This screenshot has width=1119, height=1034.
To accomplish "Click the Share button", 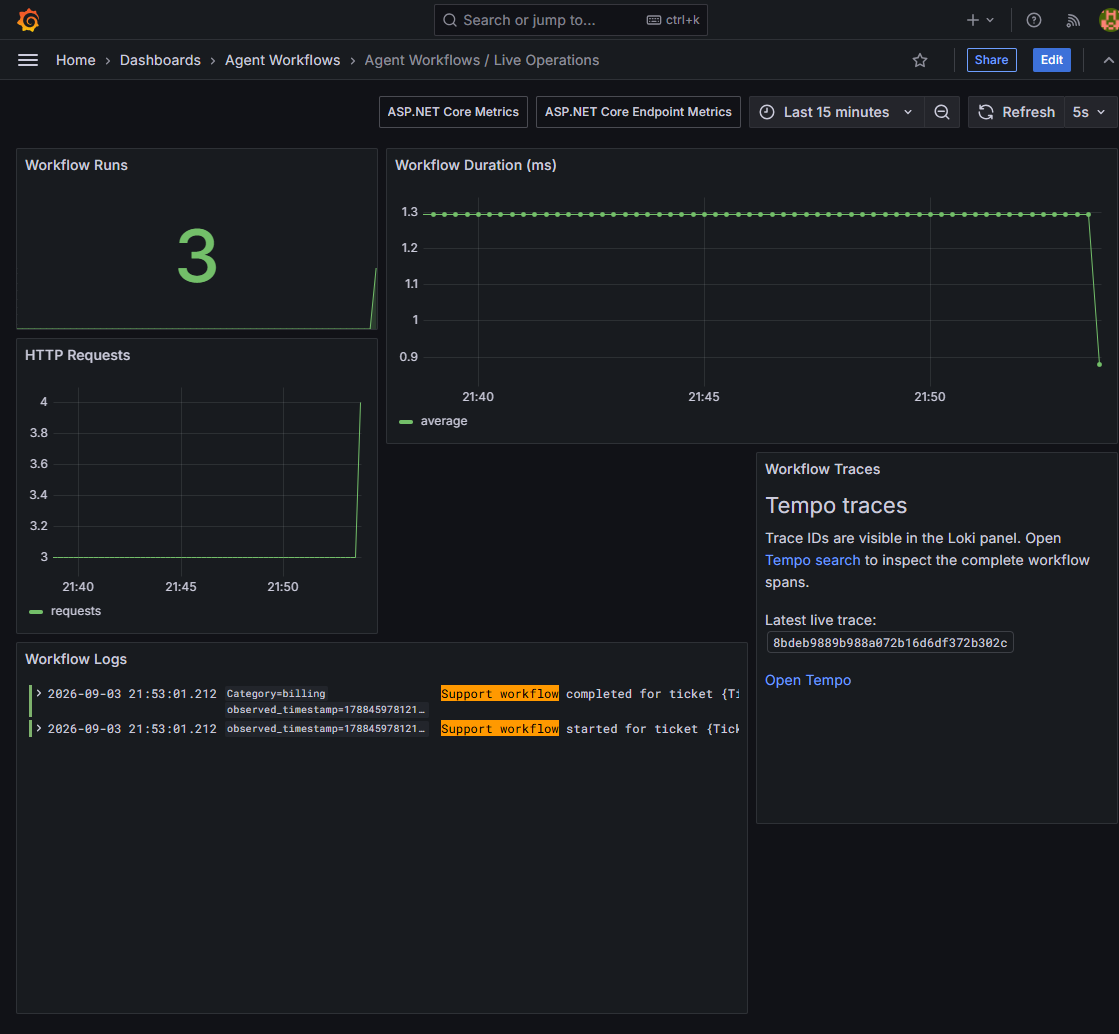I will coord(991,60).
